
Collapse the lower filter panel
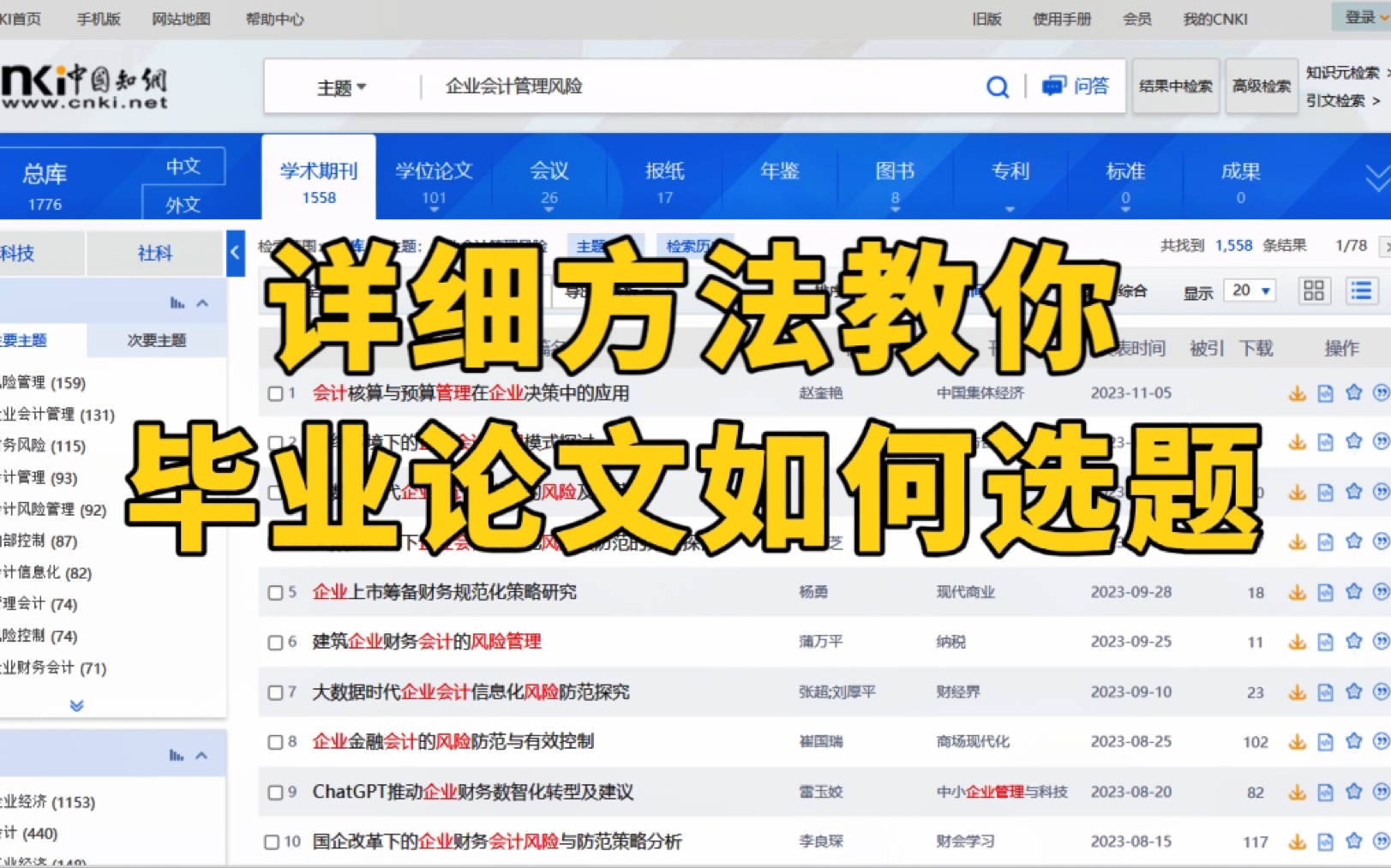coord(202,755)
